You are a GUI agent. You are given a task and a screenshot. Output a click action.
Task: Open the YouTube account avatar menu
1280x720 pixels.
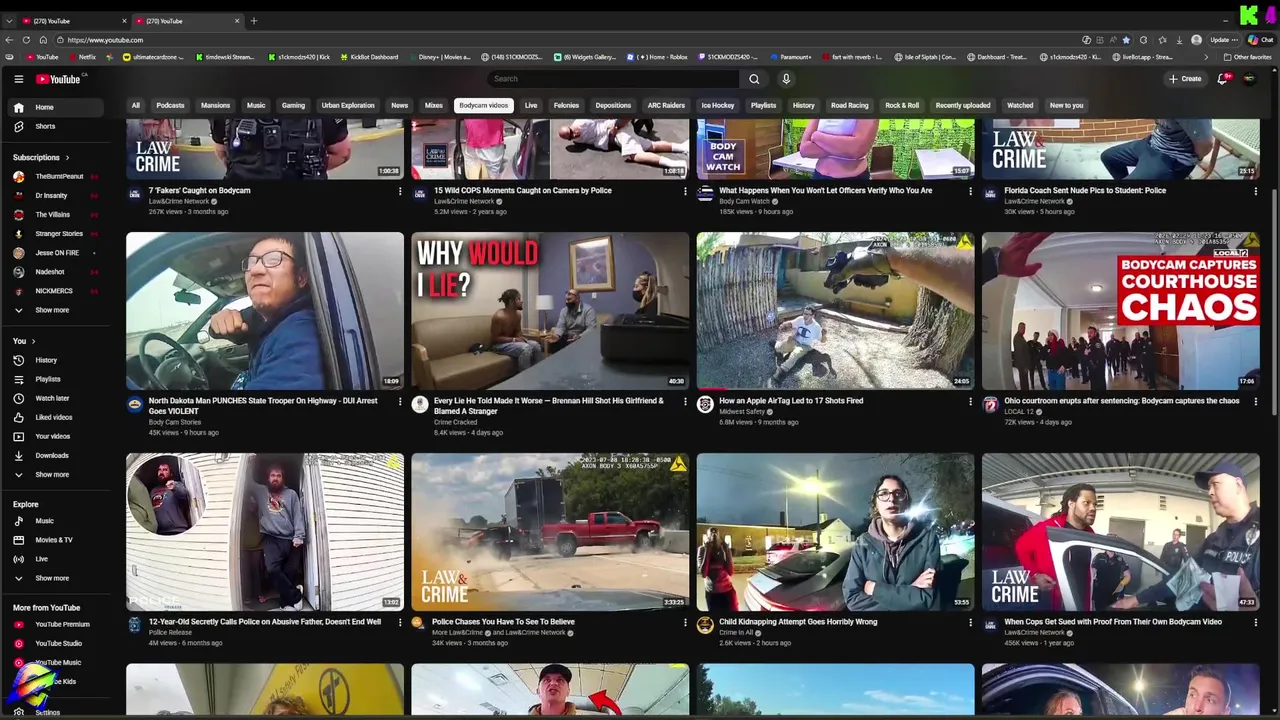(x=1249, y=79)
